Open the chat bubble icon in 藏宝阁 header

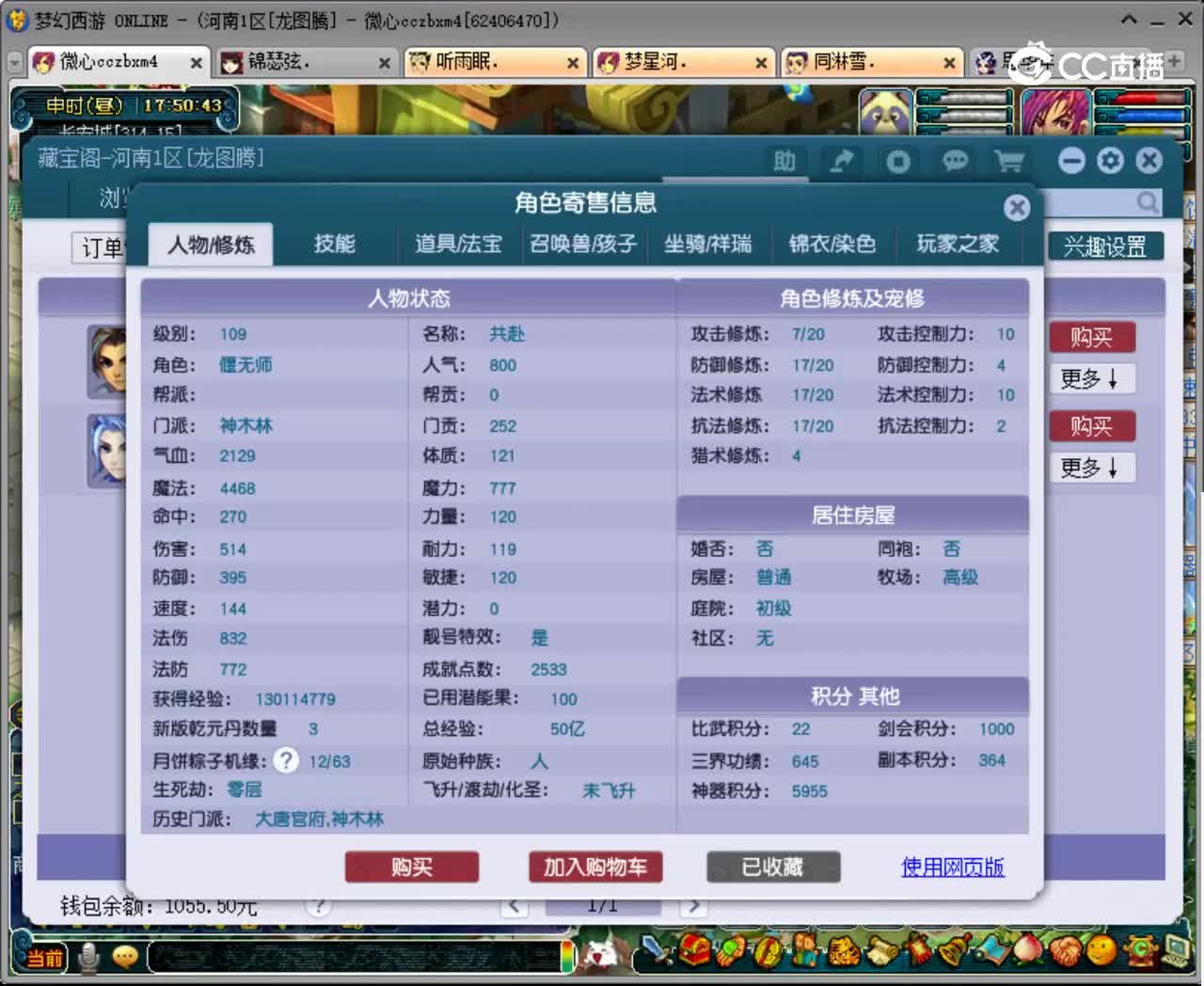coord(955,162)
